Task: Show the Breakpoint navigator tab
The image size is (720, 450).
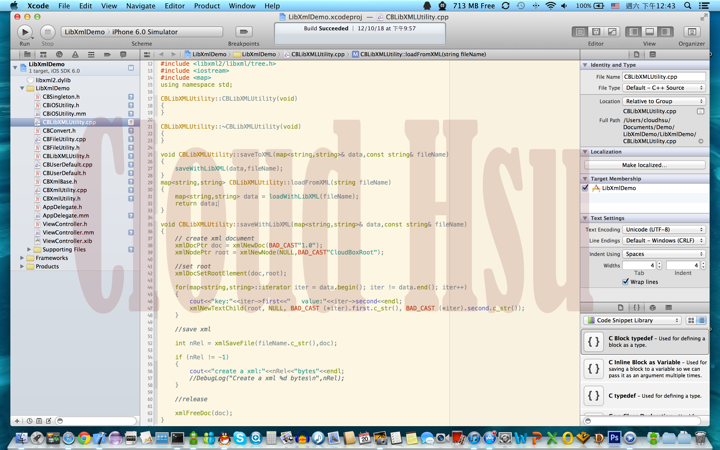Action: 107,54
